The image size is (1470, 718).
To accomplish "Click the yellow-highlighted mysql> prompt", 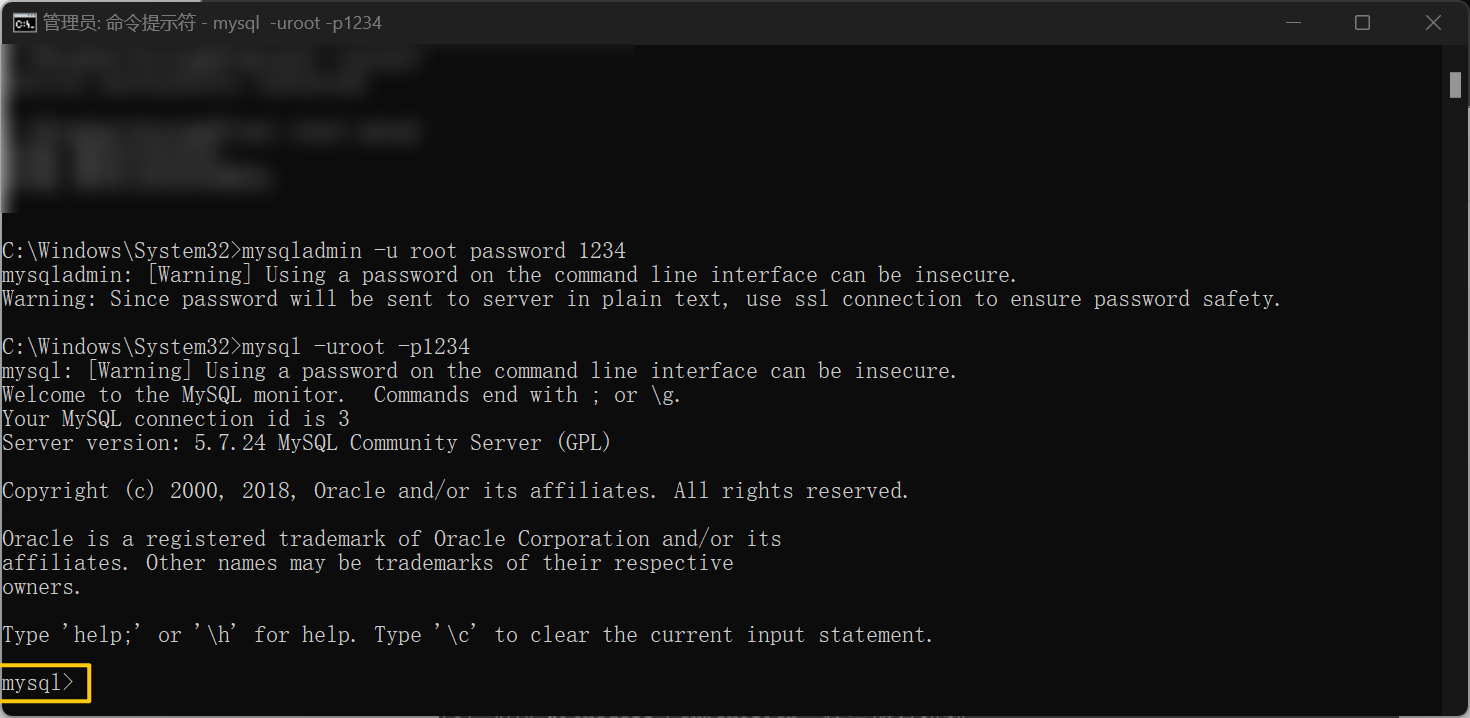I will [42, 683].
